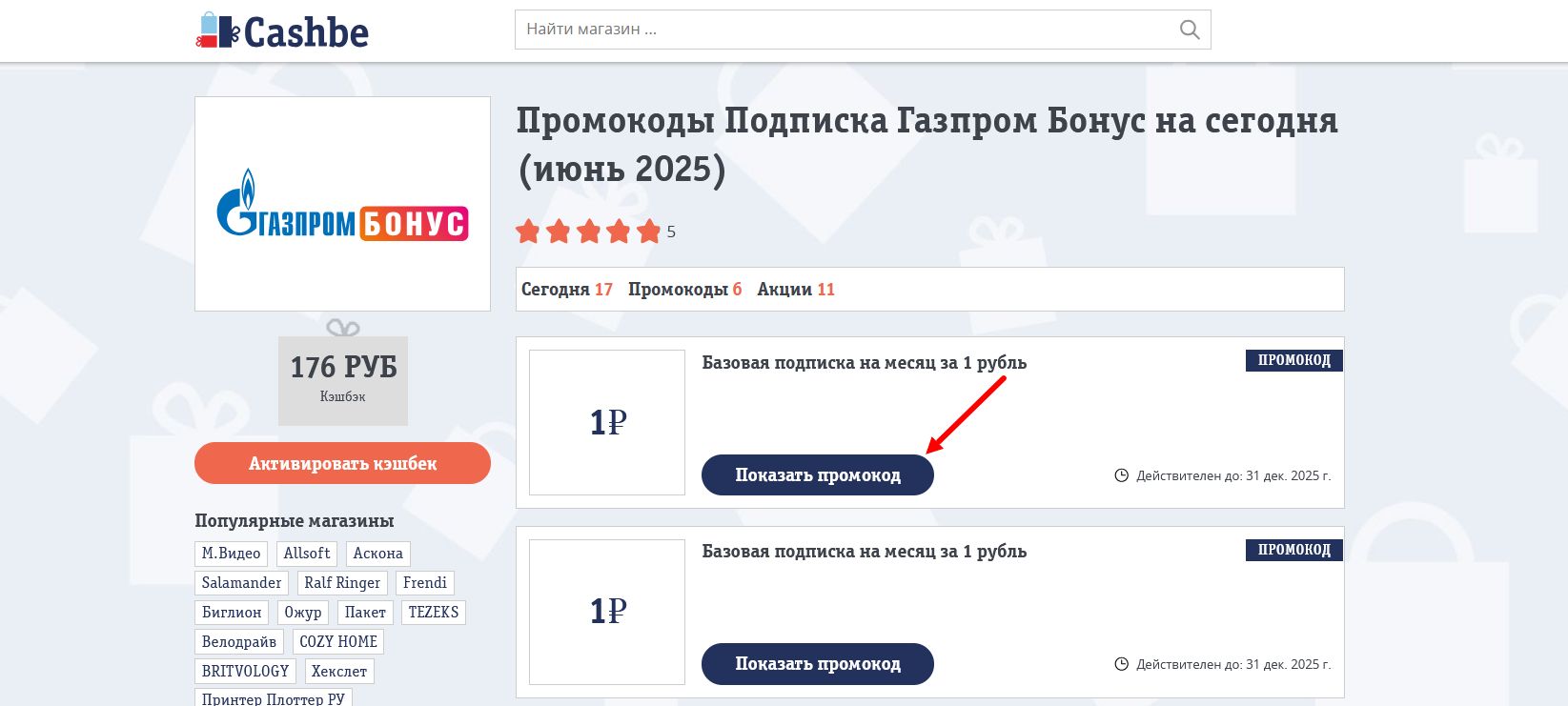This screenshot has width=1568, height=706.
Task: Open the COZY HOME store tag
Action: click(x=338, y=642)
